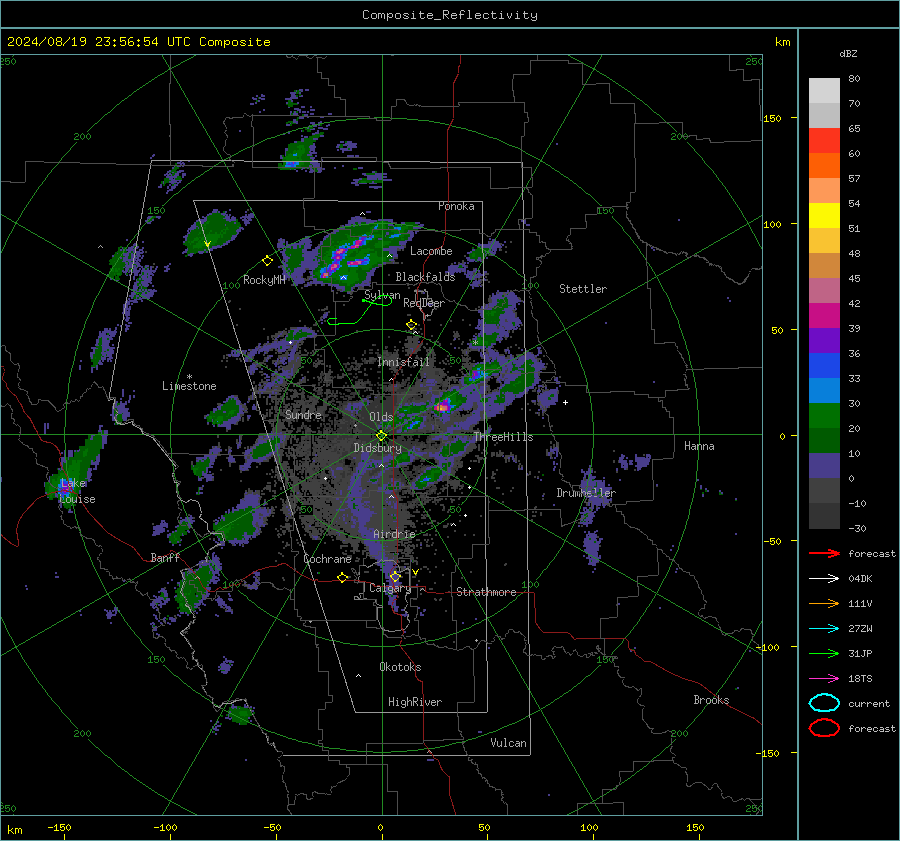This screenshot has width=900, height=841.
Task: Click the Didsbury city label
Action: point(378,448)
